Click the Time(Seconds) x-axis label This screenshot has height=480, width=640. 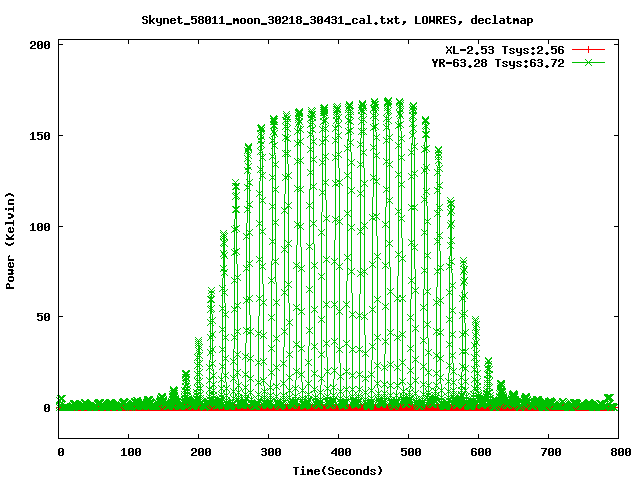pos(338,471)
